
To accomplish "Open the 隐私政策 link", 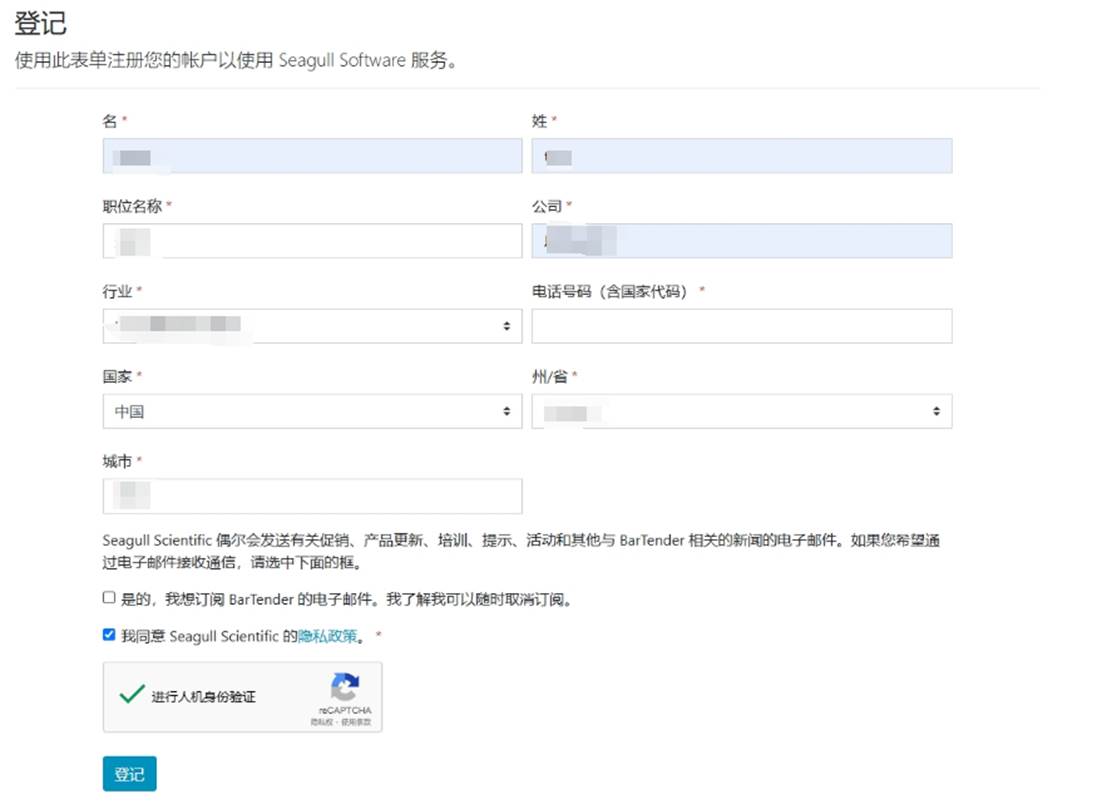I will [327, 636].
